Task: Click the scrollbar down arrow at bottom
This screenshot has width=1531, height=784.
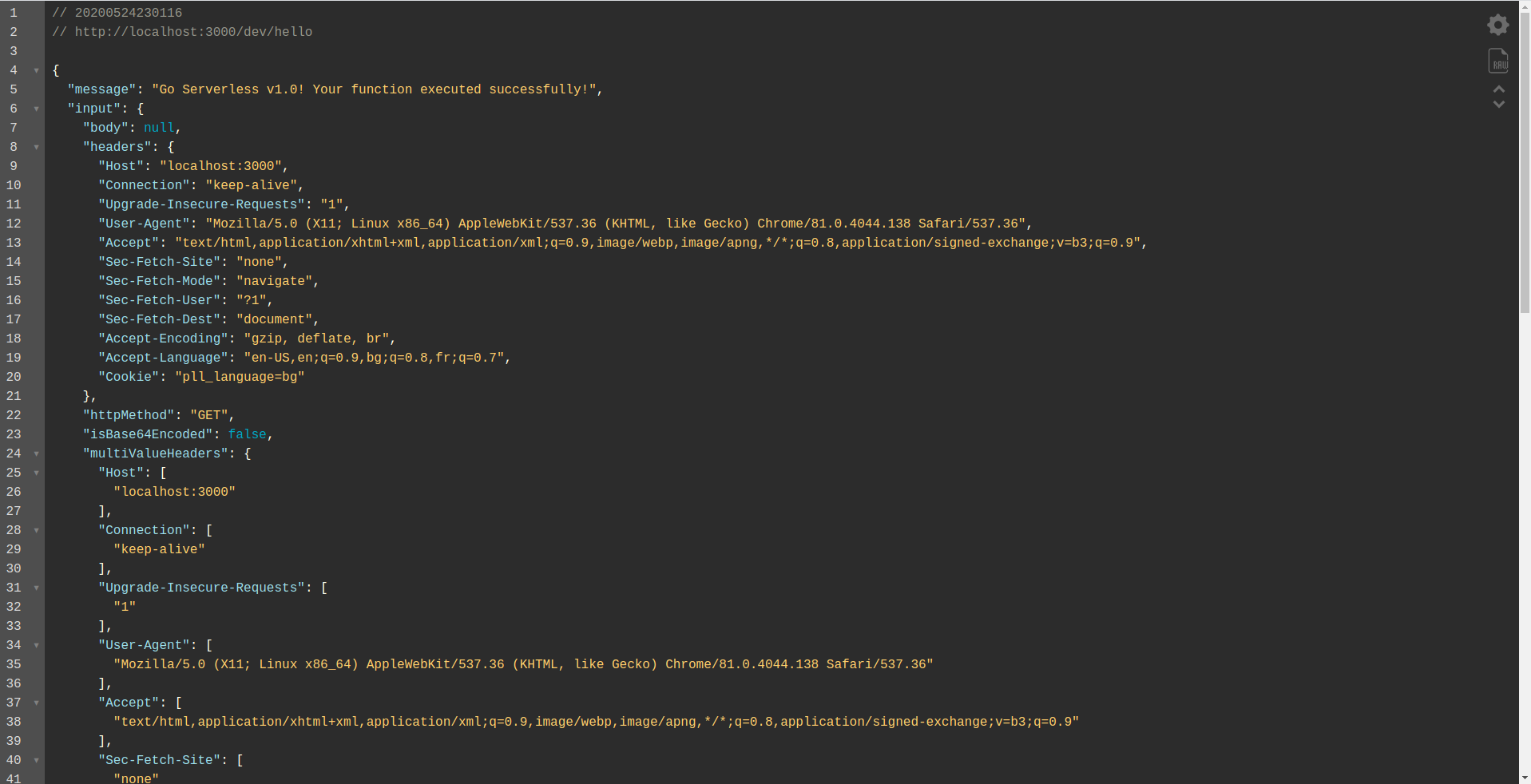Action: pyautogui.click(x=1525, y=778)
